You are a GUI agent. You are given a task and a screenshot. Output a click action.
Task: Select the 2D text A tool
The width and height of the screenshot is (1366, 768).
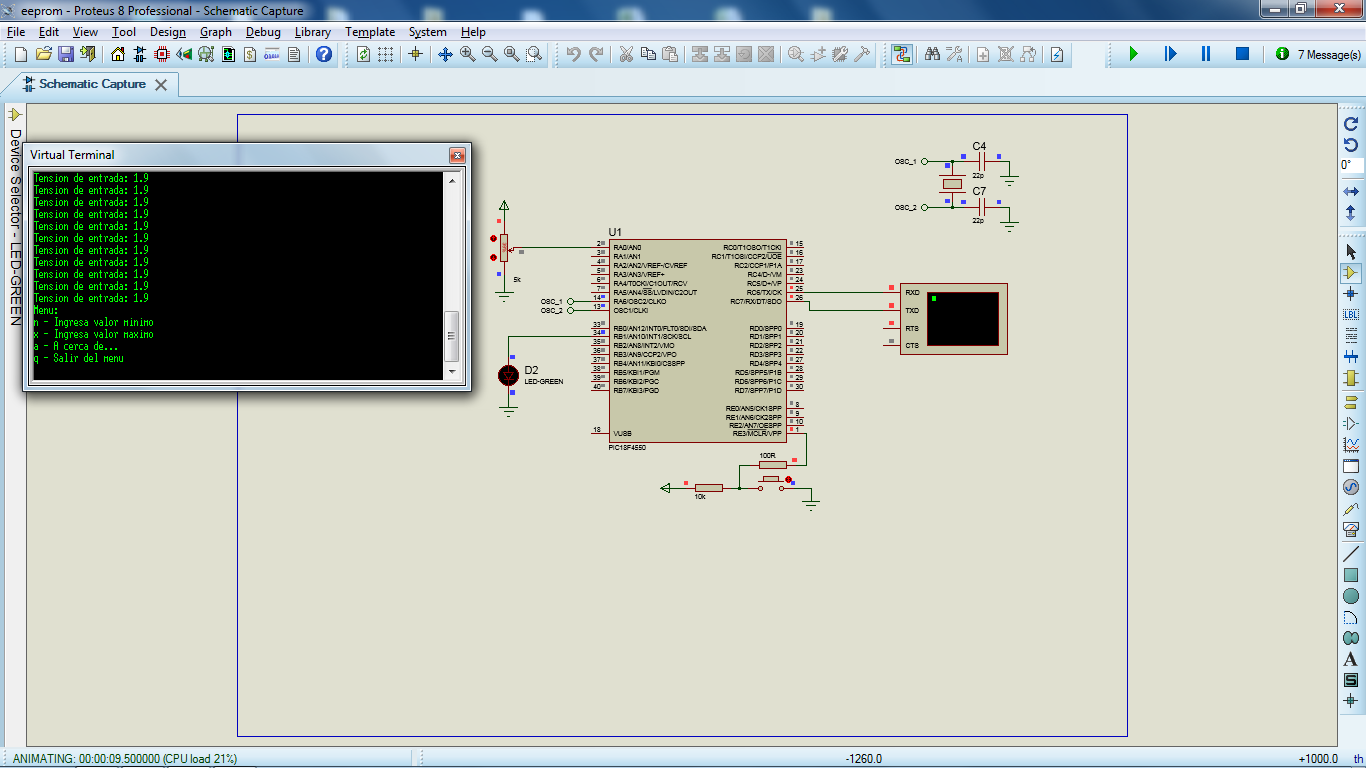point(1351,659)
